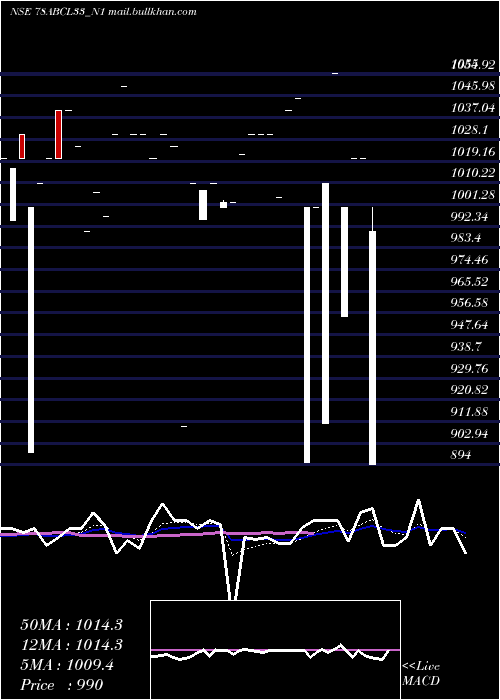Image resolution: width=500 pixels, height=700 pixels.
Task: Click the 1045.98 price axis label
Action: [x=473, y=86]
